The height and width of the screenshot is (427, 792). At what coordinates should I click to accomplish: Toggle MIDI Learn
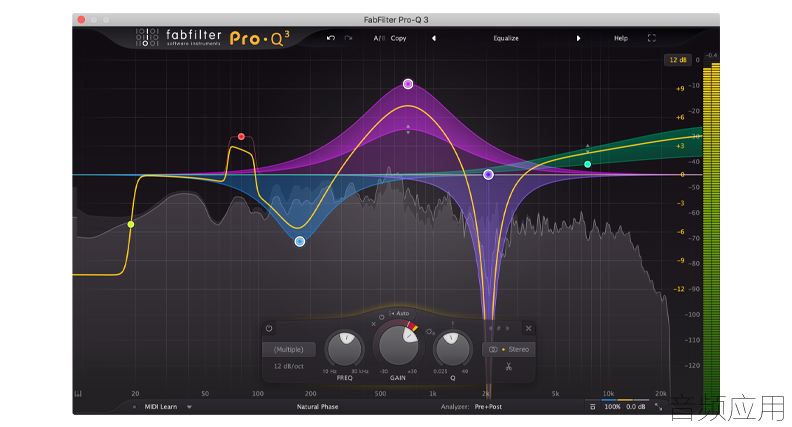pyautogui.click(x=161, y=407)
